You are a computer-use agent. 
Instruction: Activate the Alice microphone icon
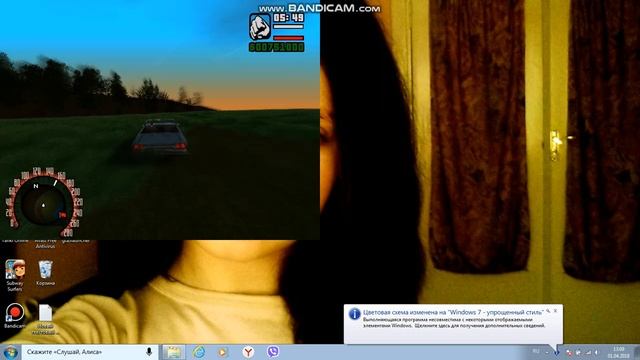click(149, 352)
